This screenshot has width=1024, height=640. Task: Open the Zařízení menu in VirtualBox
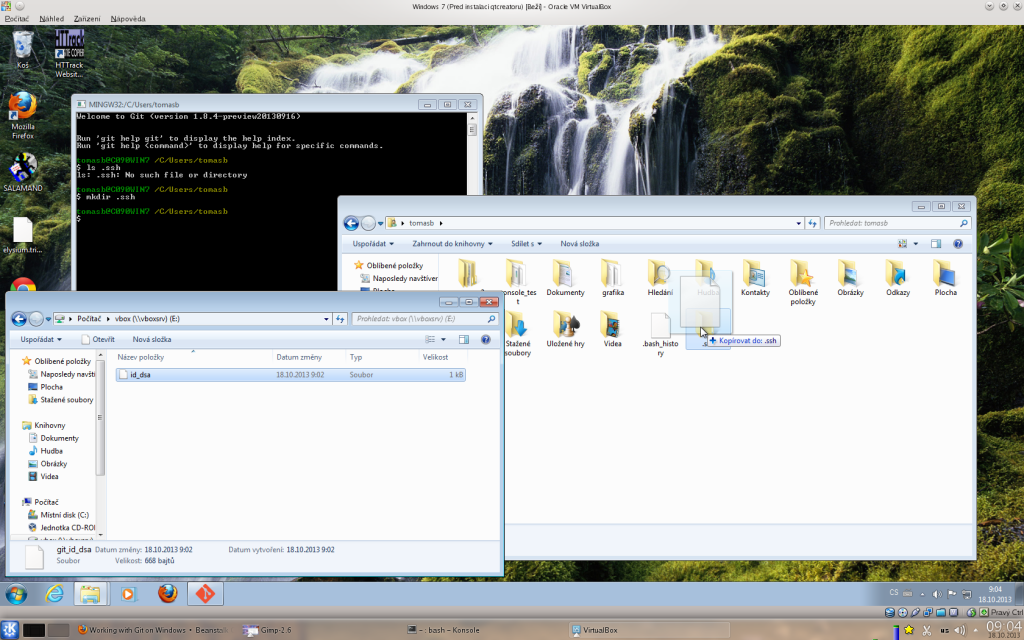point(87,19)
